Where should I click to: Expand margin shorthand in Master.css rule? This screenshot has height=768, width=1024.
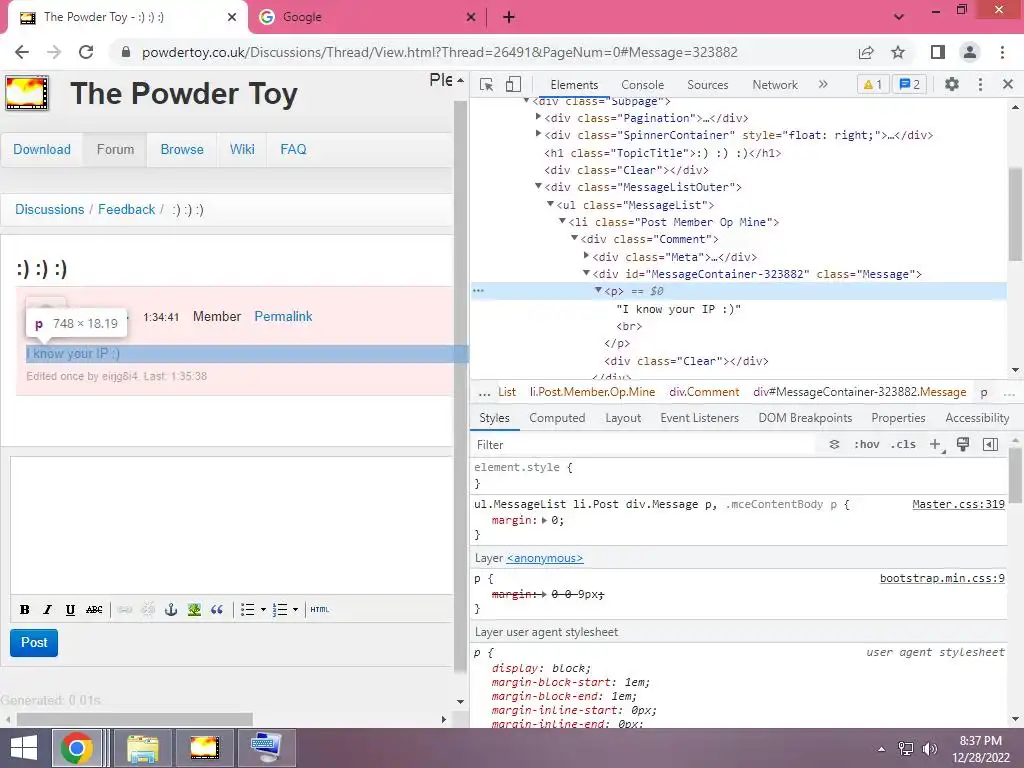[544, 520]
